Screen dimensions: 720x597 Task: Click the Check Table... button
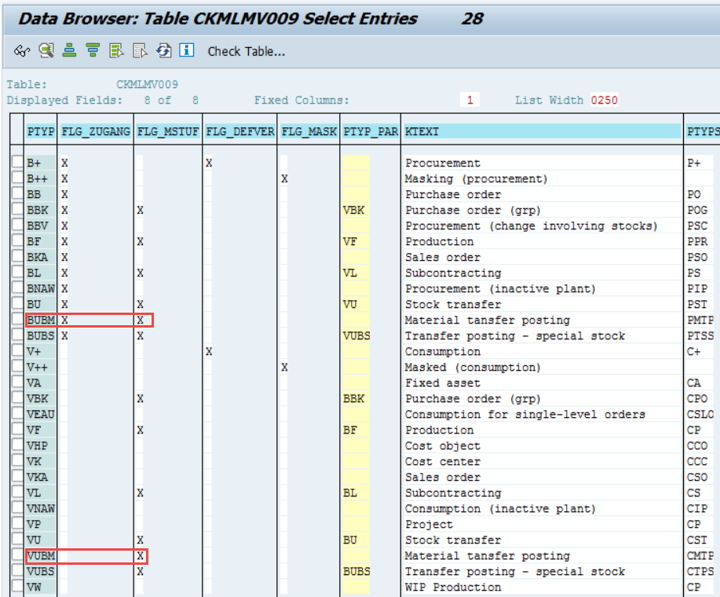[246, 51]
